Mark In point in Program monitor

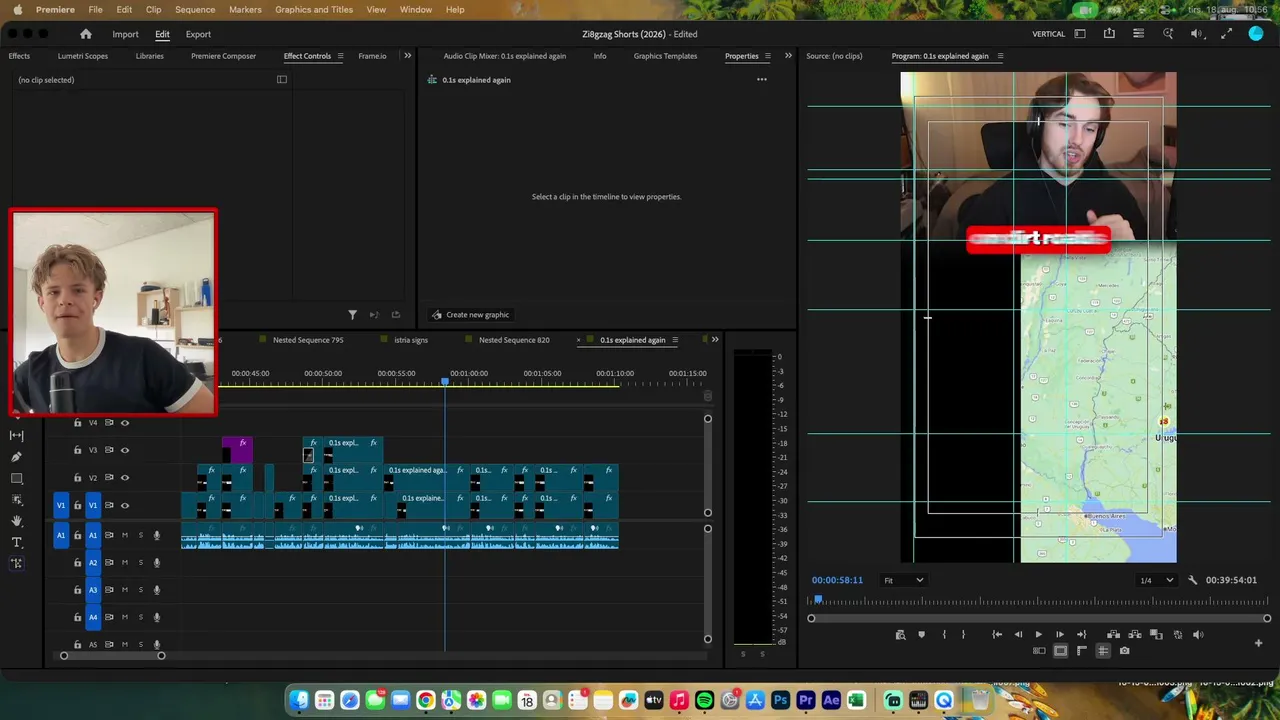point(943,634)
